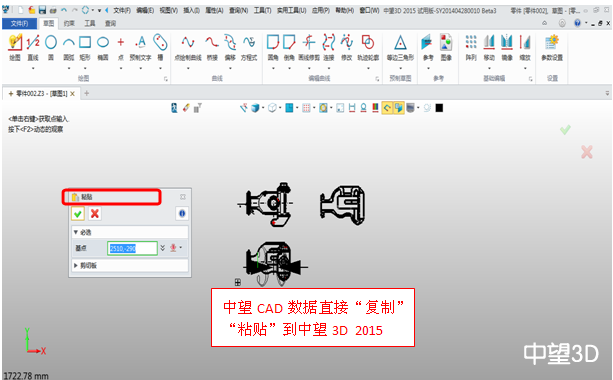Toggle the yellow highlighted arrow view button
This screenshot has width=613, height=380.
point(387,108)
